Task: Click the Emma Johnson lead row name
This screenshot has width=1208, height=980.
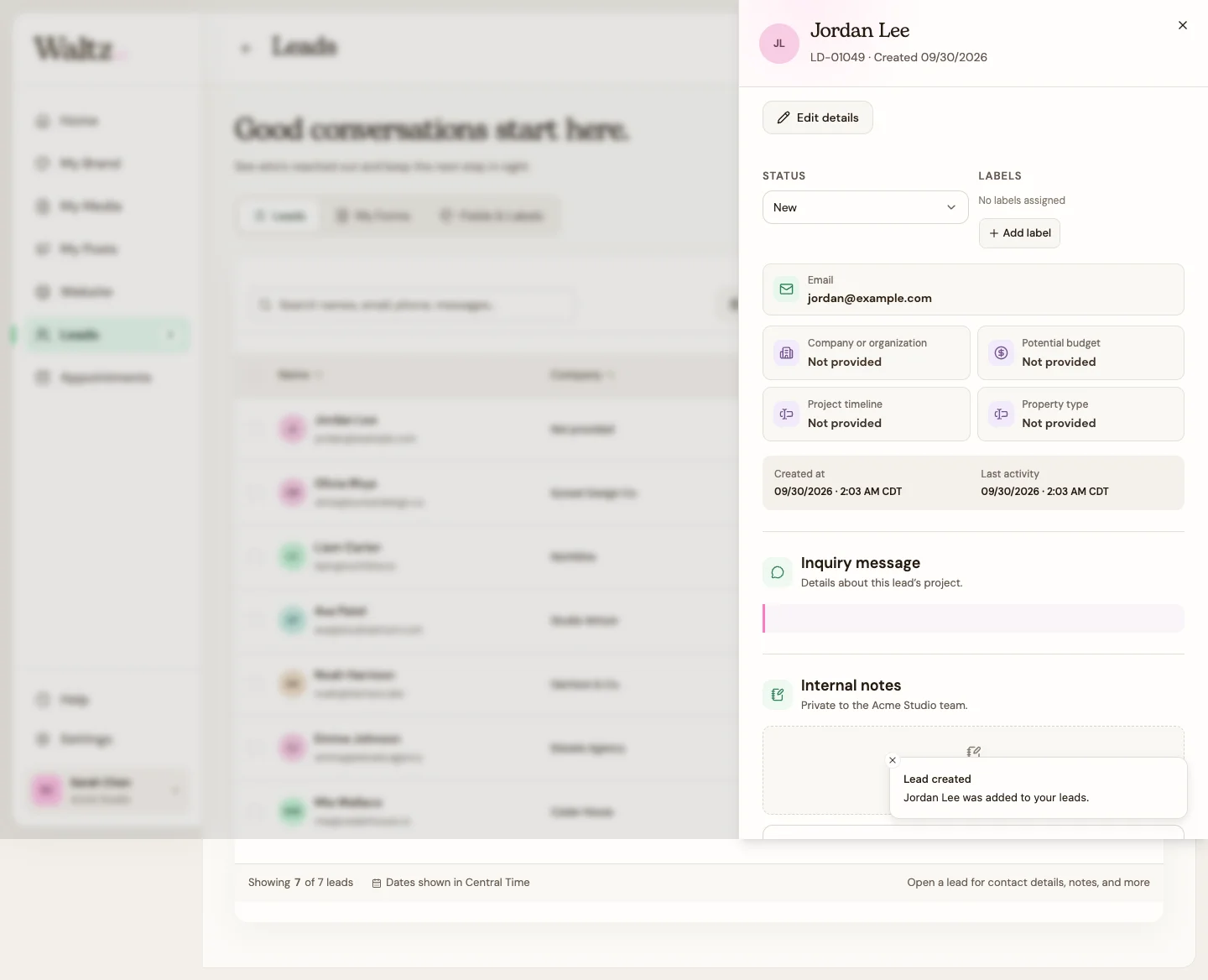Action: (x=357, y=738)
